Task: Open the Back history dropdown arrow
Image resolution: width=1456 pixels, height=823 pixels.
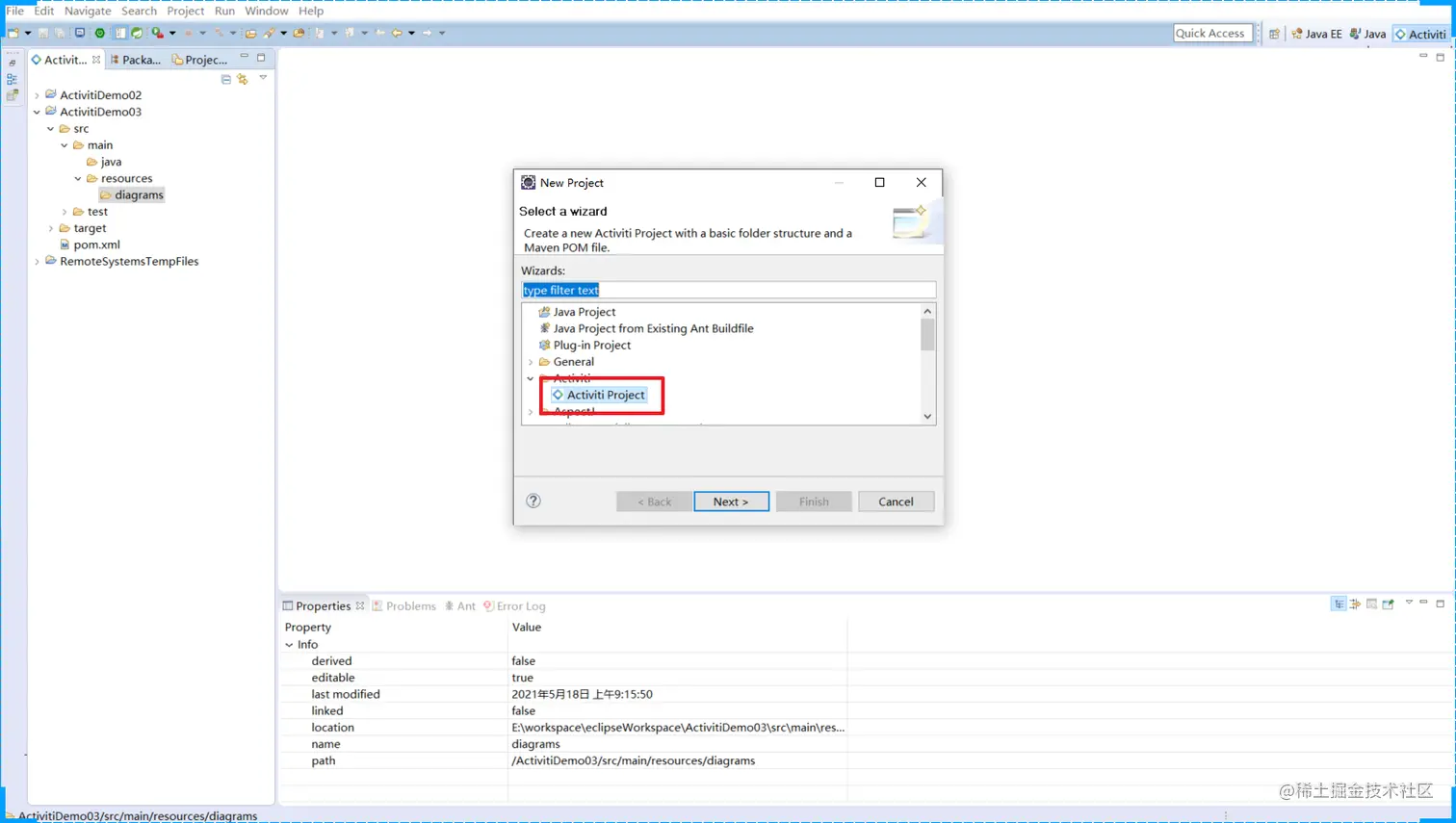Action: click(411, 33)
